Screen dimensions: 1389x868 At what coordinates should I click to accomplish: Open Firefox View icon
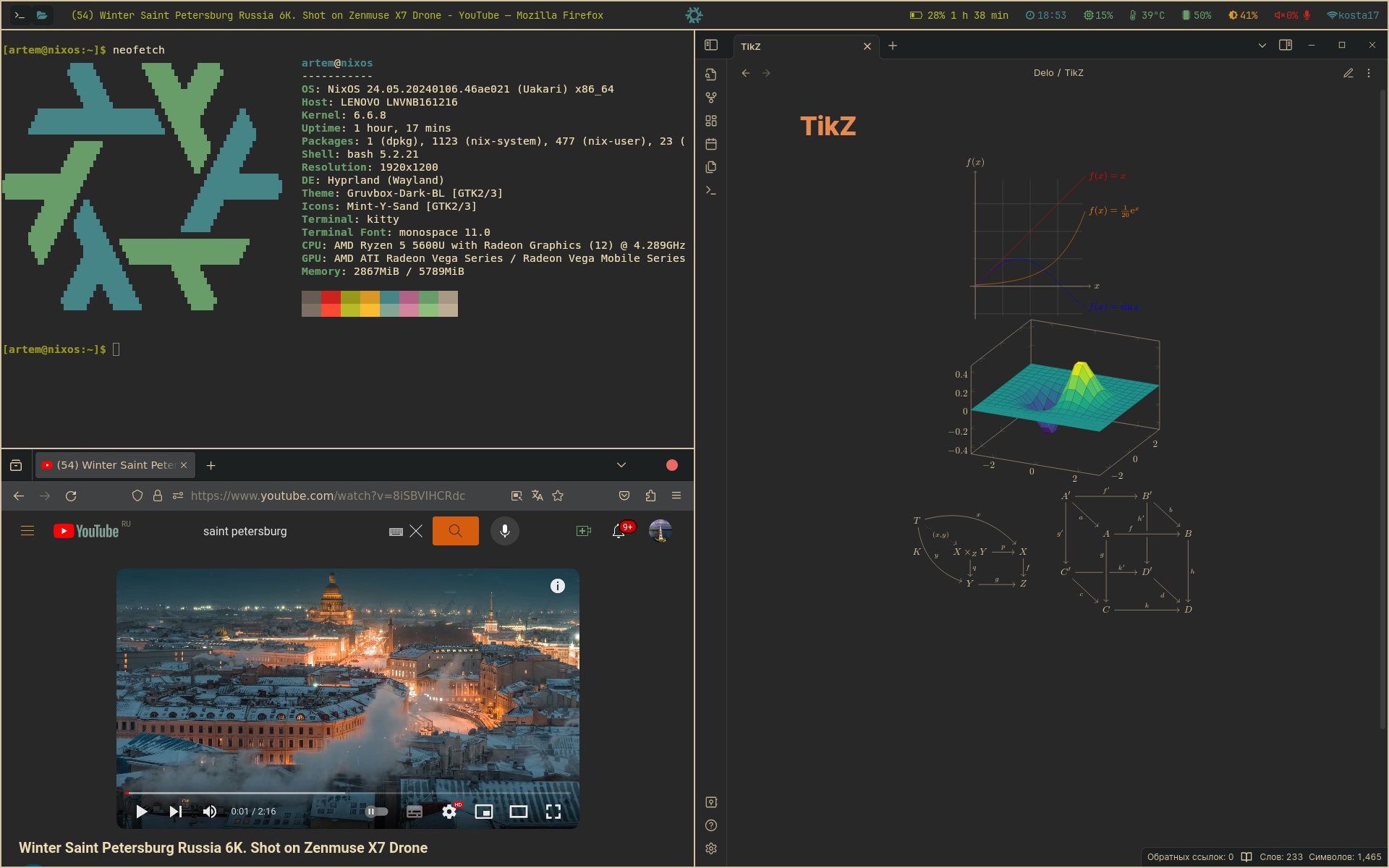16,465
